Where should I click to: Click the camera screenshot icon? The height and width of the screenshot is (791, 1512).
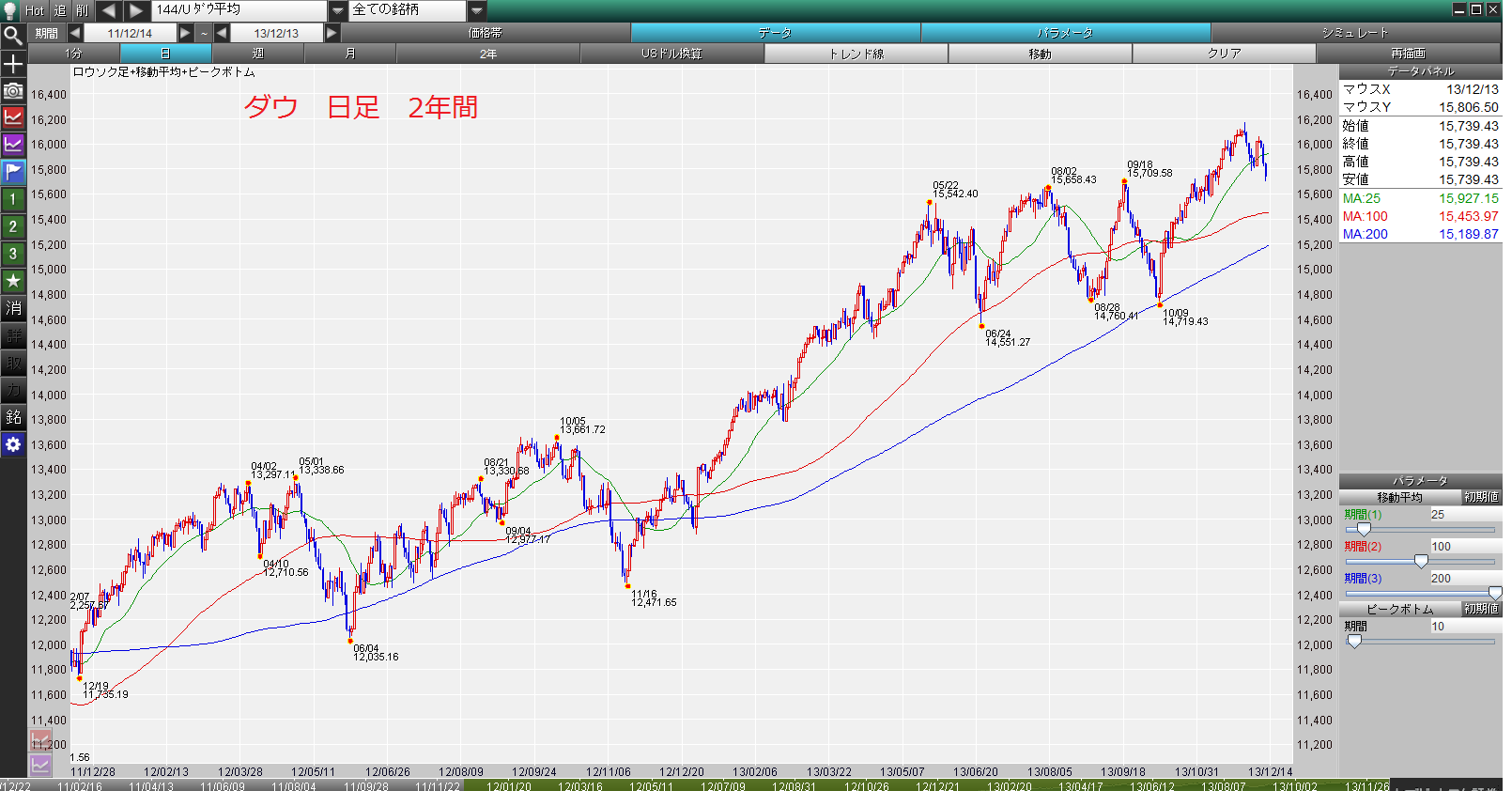pos(13,91)
